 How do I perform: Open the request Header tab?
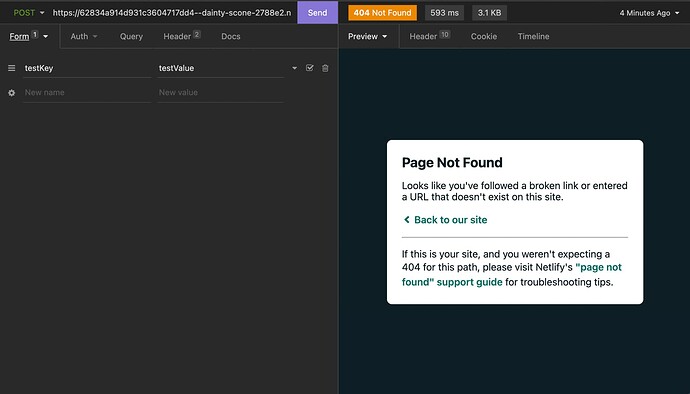pos(182,36)
